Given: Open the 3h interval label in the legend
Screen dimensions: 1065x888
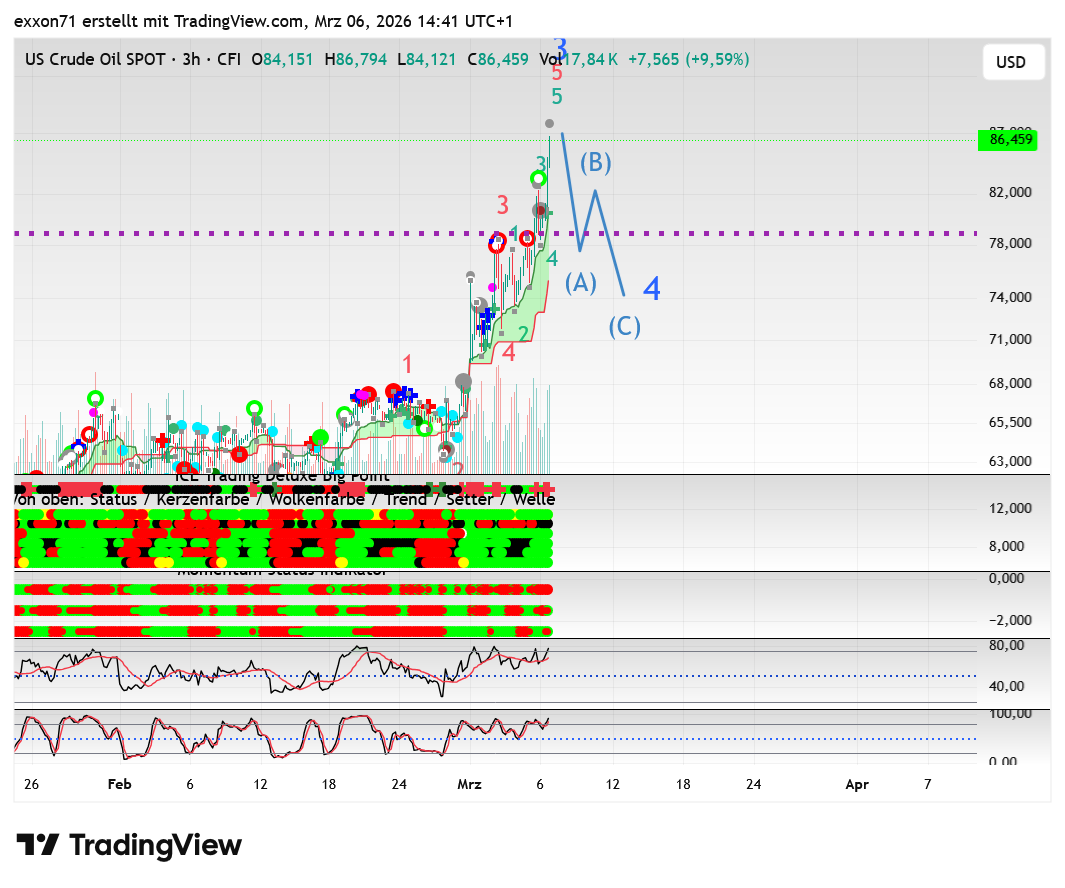Looking at the screenshot, I should (x=188, y=60).
